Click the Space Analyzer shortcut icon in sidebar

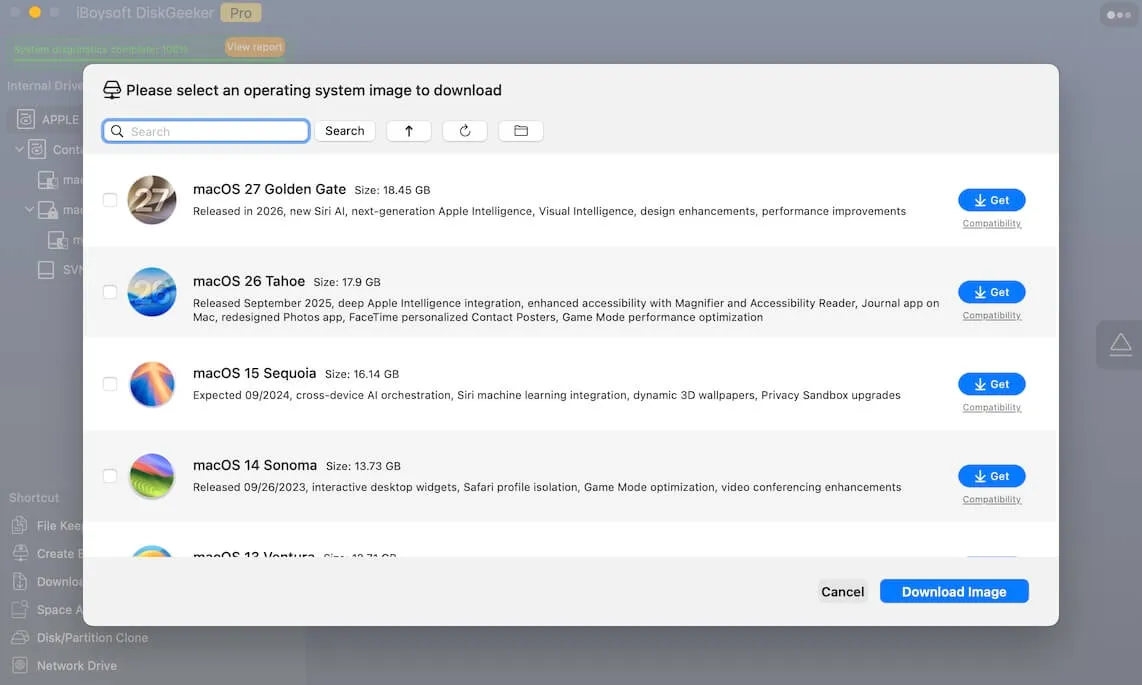[x=20, y=610]
